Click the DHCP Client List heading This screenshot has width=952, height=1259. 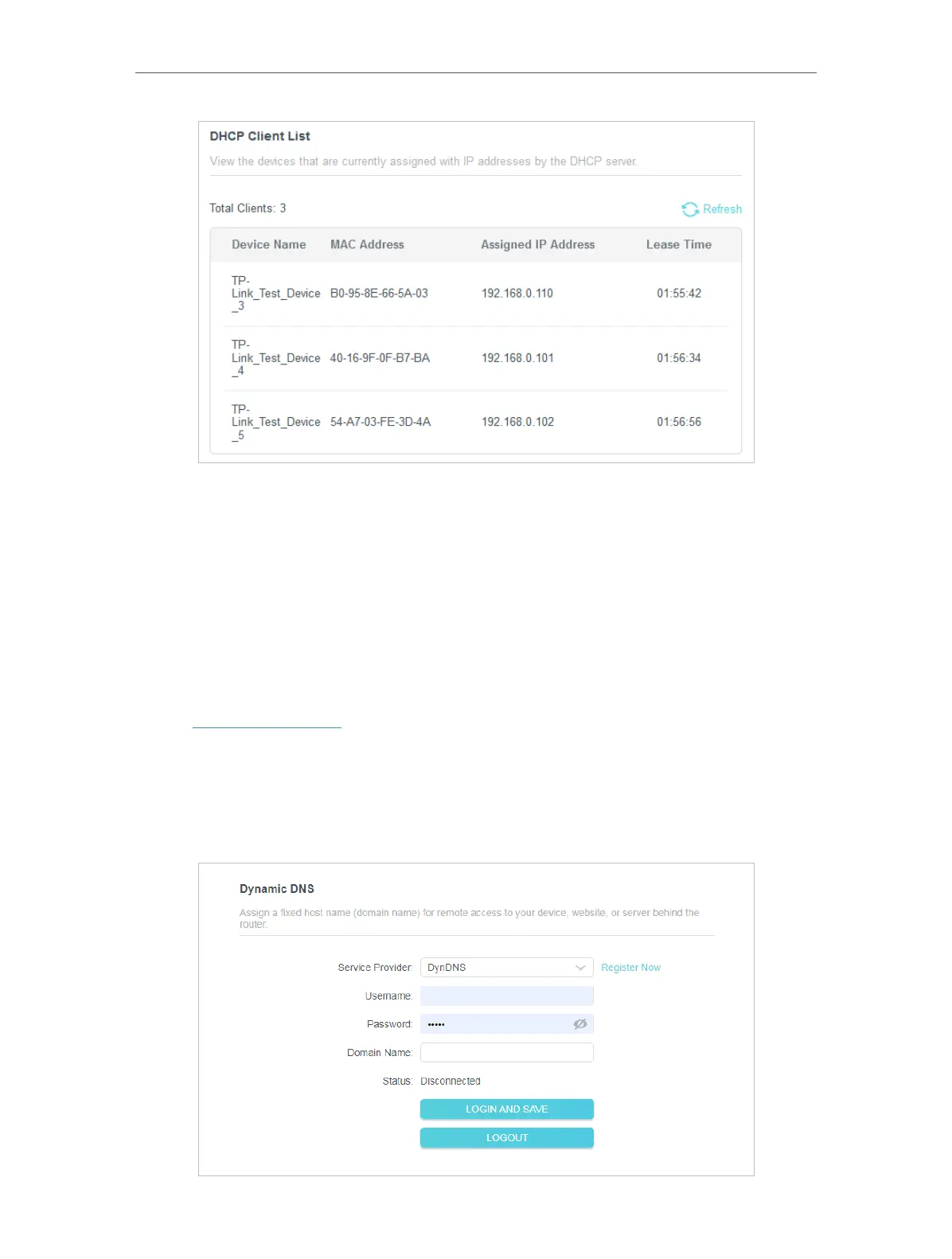coord(260,136)
